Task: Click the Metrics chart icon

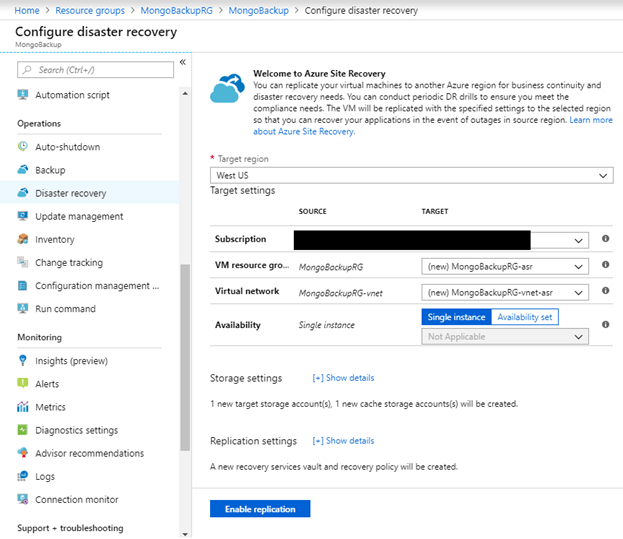Action: (x=23, y=406)
